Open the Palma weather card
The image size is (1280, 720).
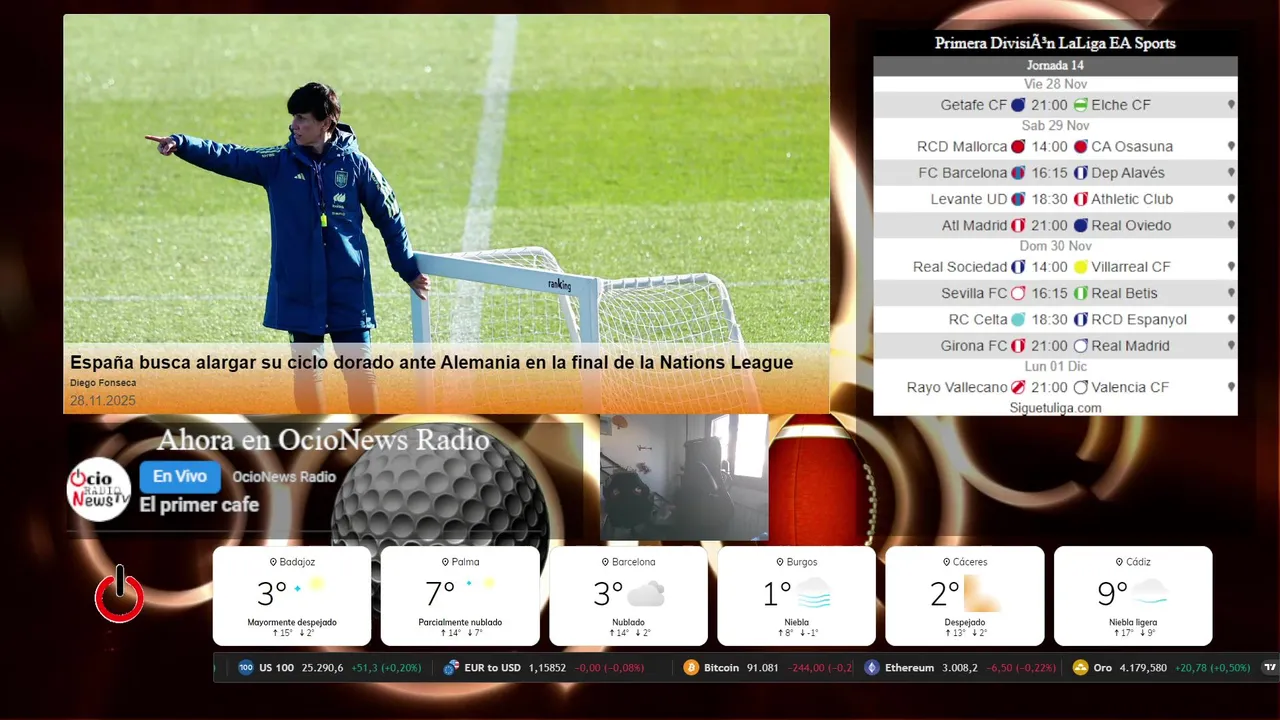(460, 596)
